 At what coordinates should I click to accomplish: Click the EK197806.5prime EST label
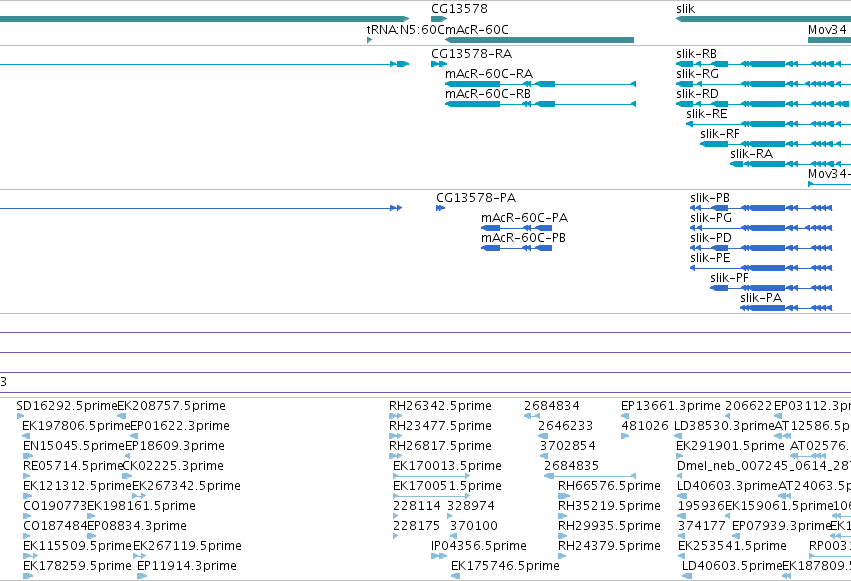pyautogui.click(x=77, y=426)
